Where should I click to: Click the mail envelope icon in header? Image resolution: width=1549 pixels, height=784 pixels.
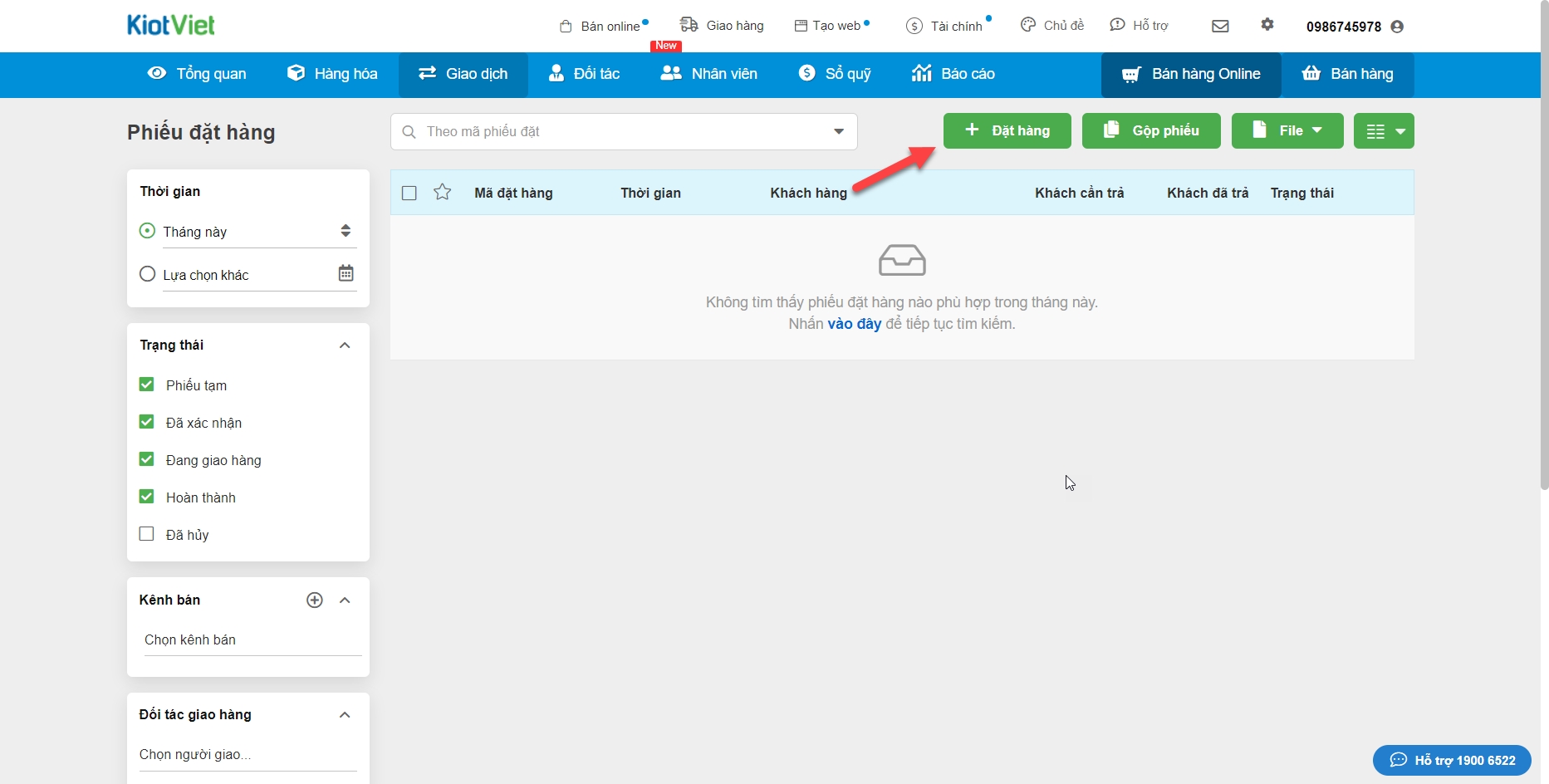[1220, 26]
